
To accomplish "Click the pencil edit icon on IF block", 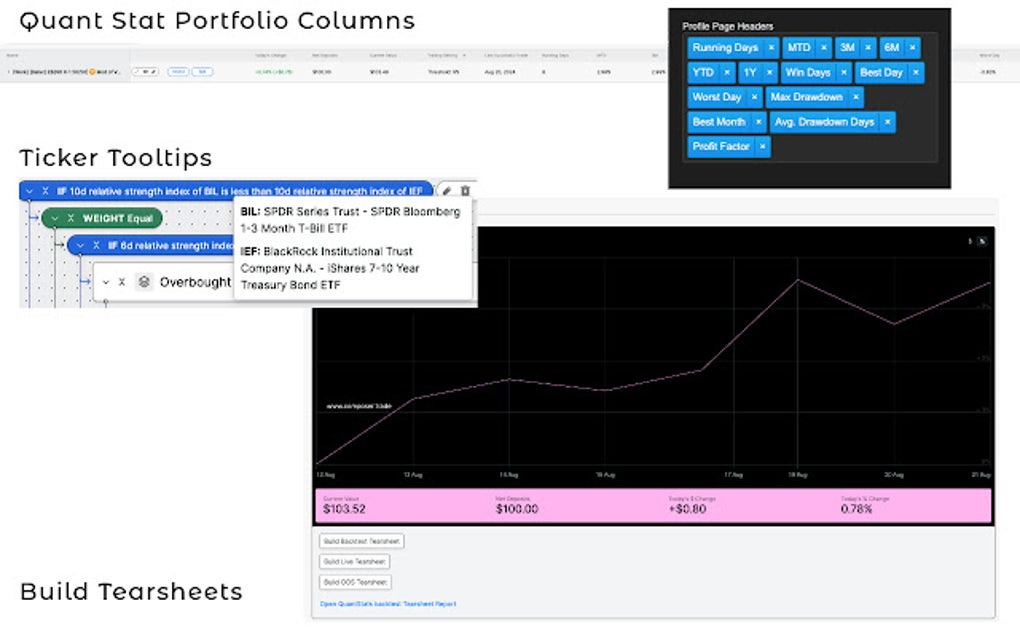I will point(448,190).
